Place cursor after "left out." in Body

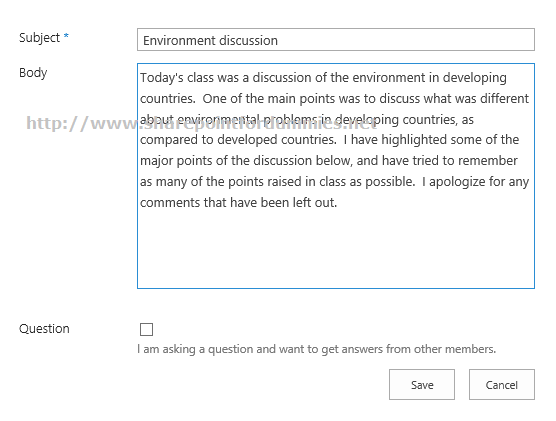click(x=338, y=203)
